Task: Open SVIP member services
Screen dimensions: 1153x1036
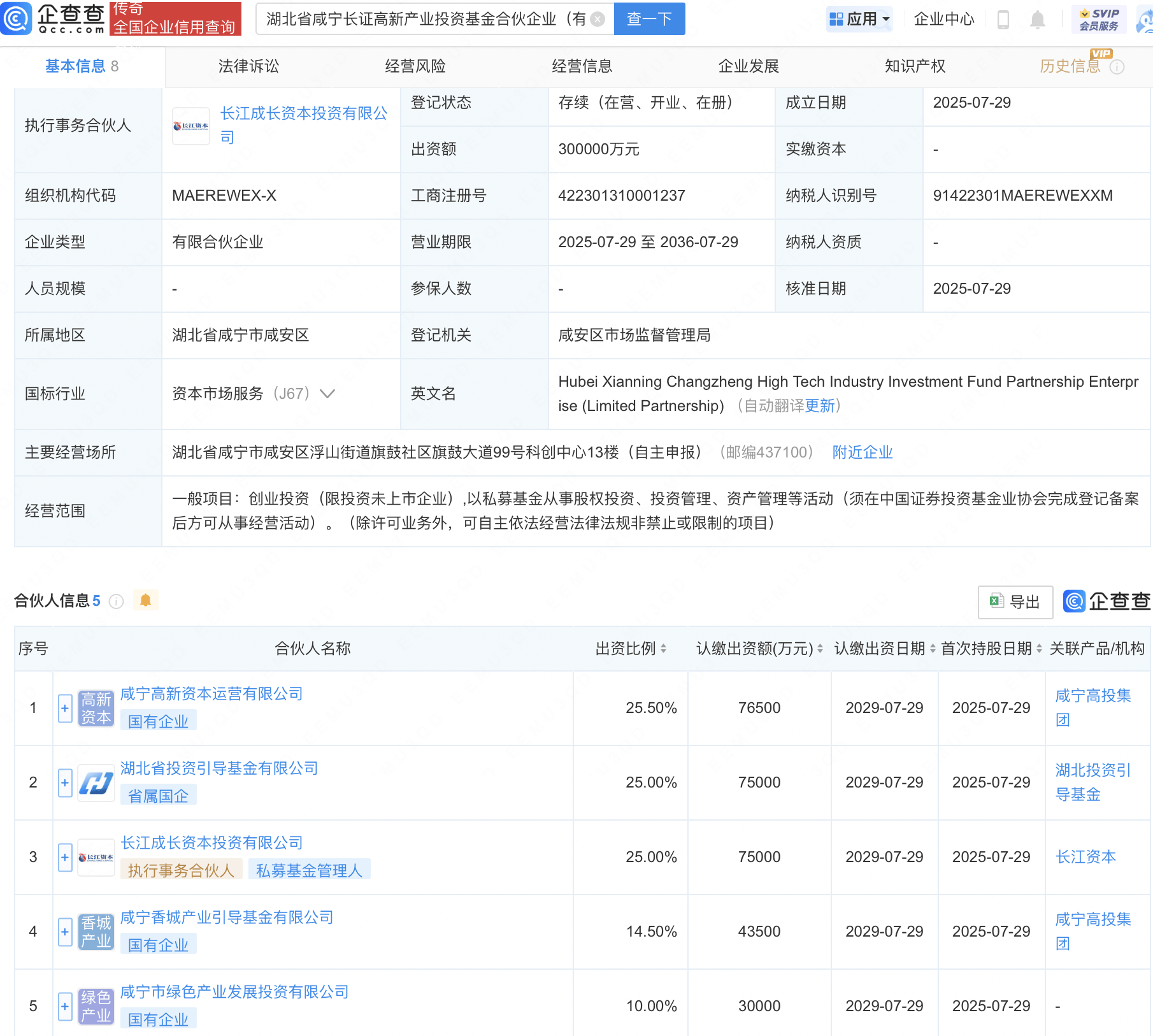Action: [x=1099, y=19]
